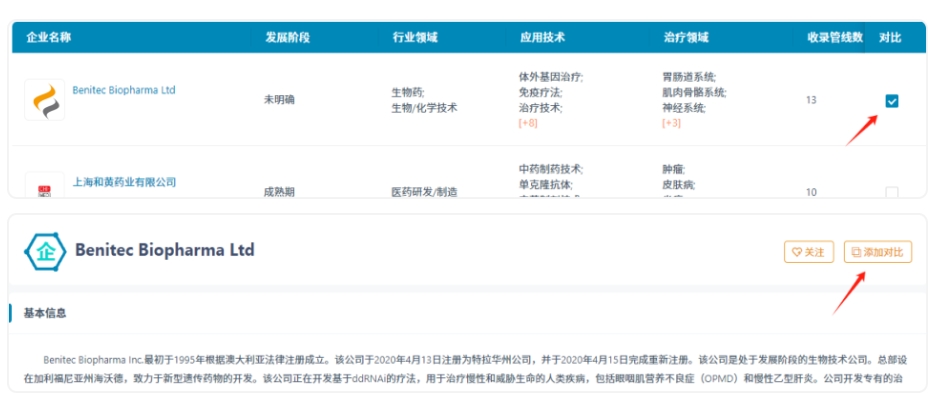Click the 关注 follow button
Viewport: 939px width, 400px height.
click(x=809, y=252)
